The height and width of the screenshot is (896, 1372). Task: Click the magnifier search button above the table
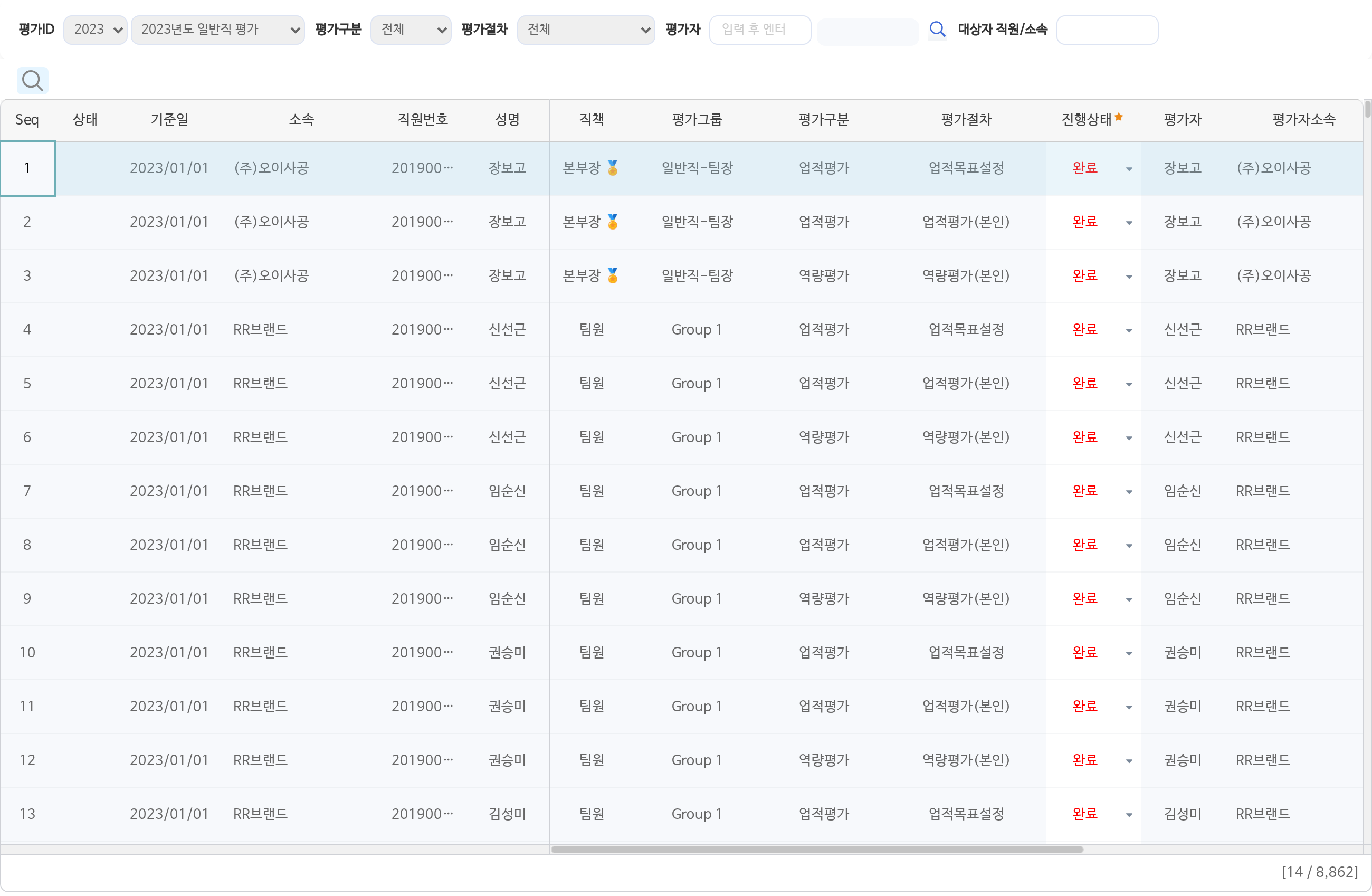tap(32, 81)
